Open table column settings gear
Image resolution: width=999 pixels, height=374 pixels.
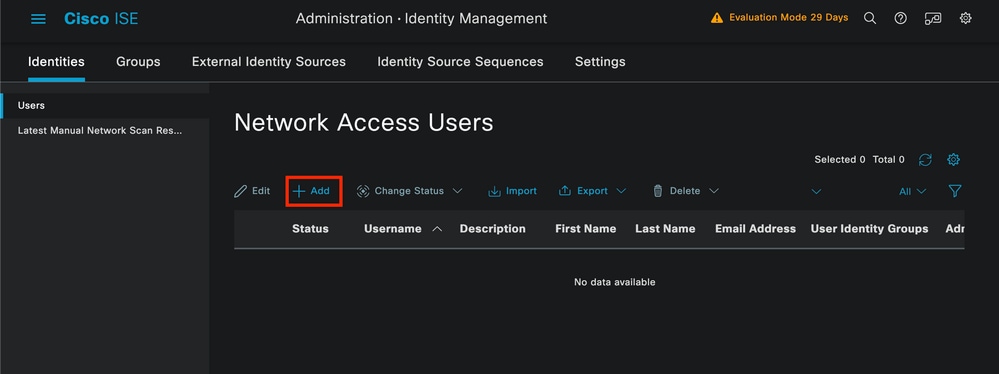953,160
